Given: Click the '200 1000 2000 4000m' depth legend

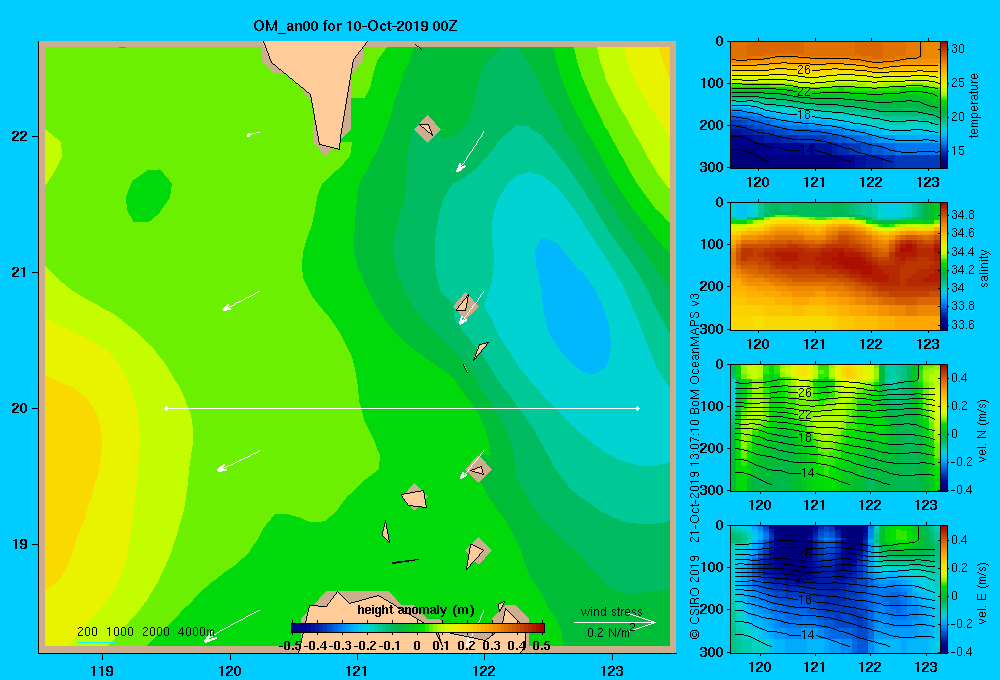Looking at the screenshot, I should [146, 632].
